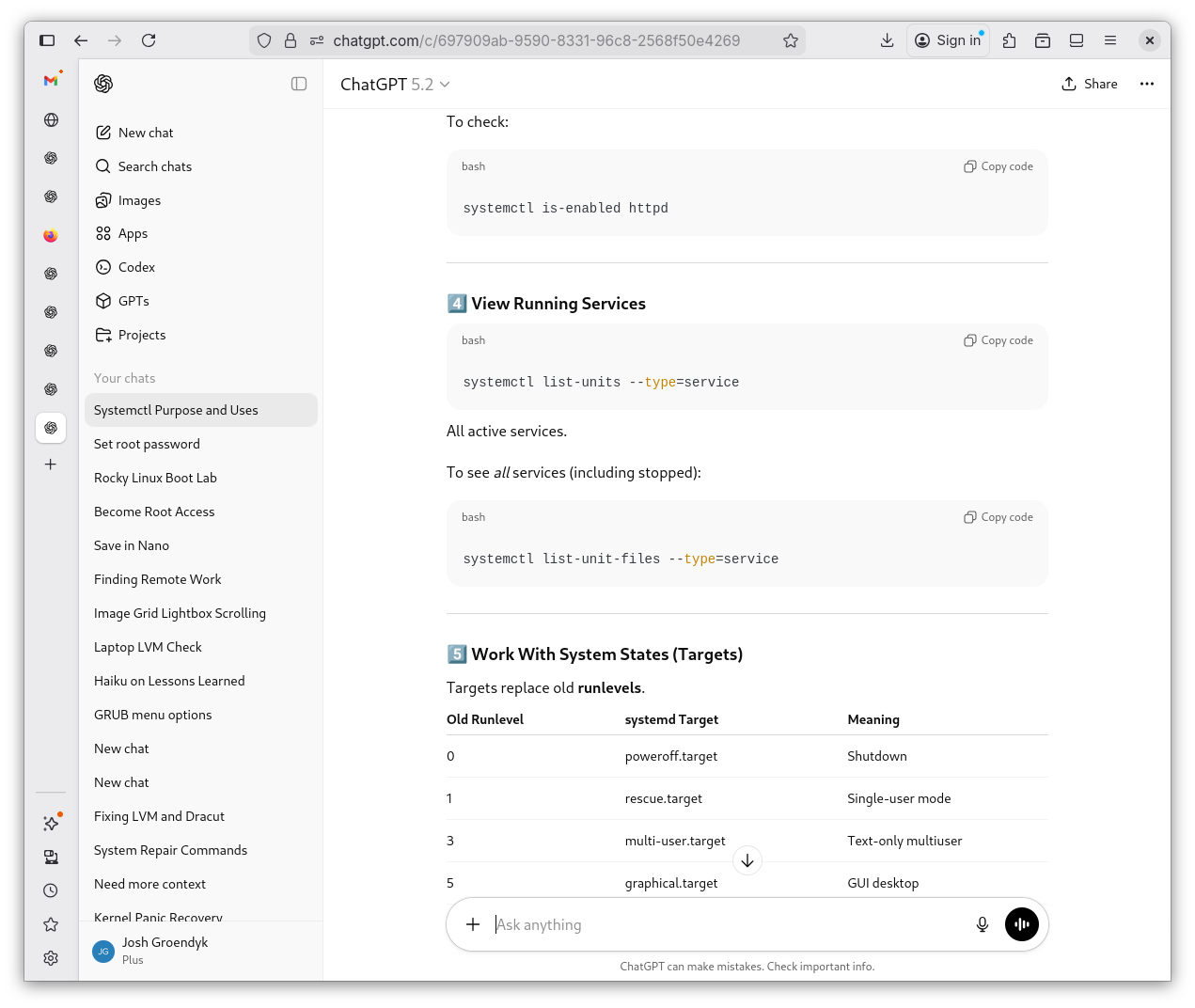Expand the ChatGPT 5.2 model dropdown
Image resolution: width=1195 pixels, height=1008 pixels.
pyautogui.click(x=395, y=85)
